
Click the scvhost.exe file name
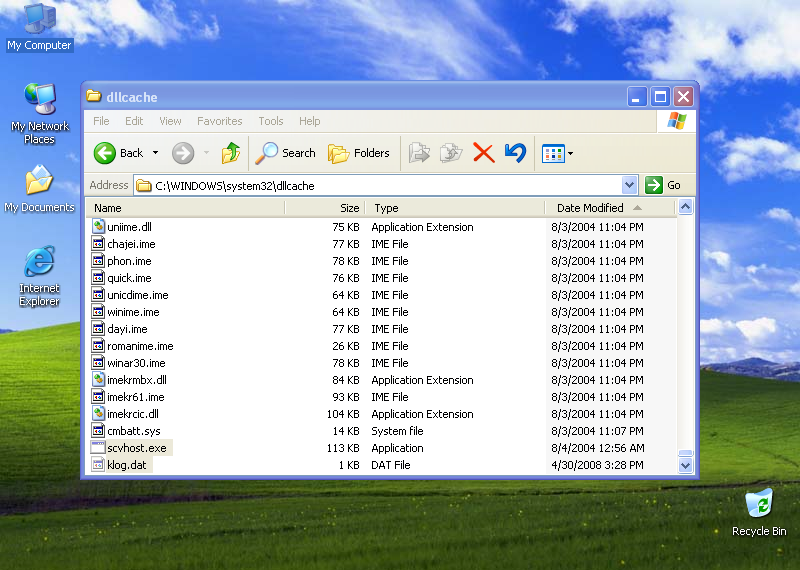pyautogui.click(x=137, y=448)
